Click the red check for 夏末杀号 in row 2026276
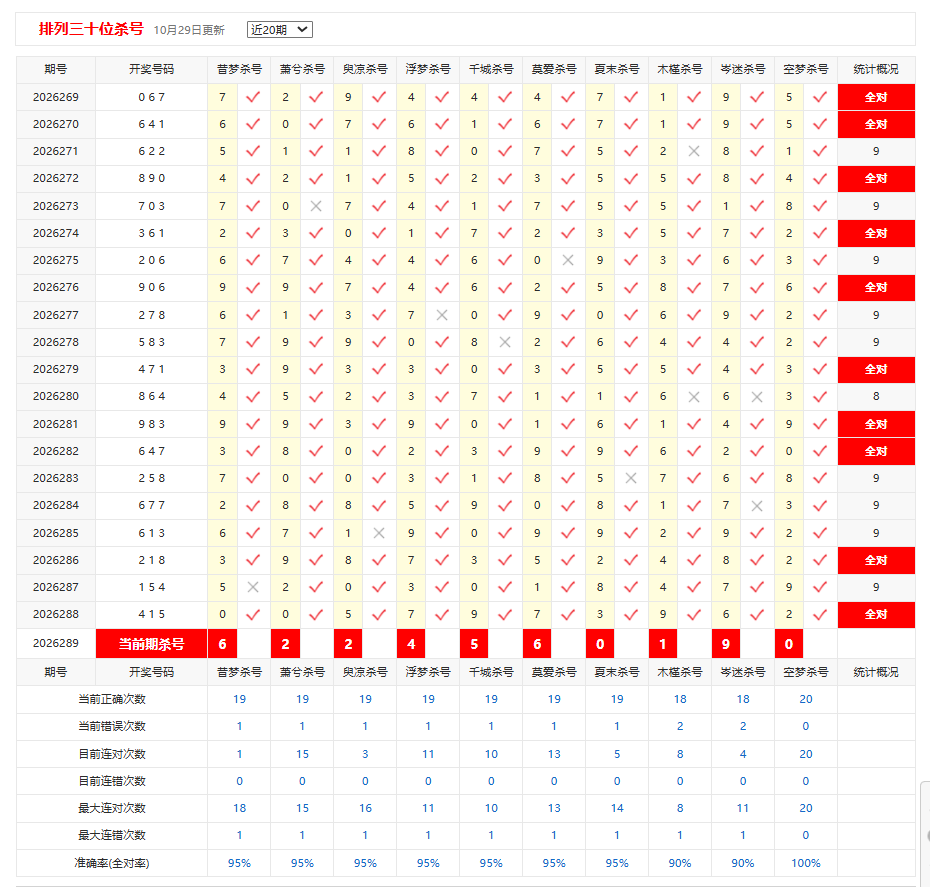This screenshot has height=887, width=930. pos(631,288)
